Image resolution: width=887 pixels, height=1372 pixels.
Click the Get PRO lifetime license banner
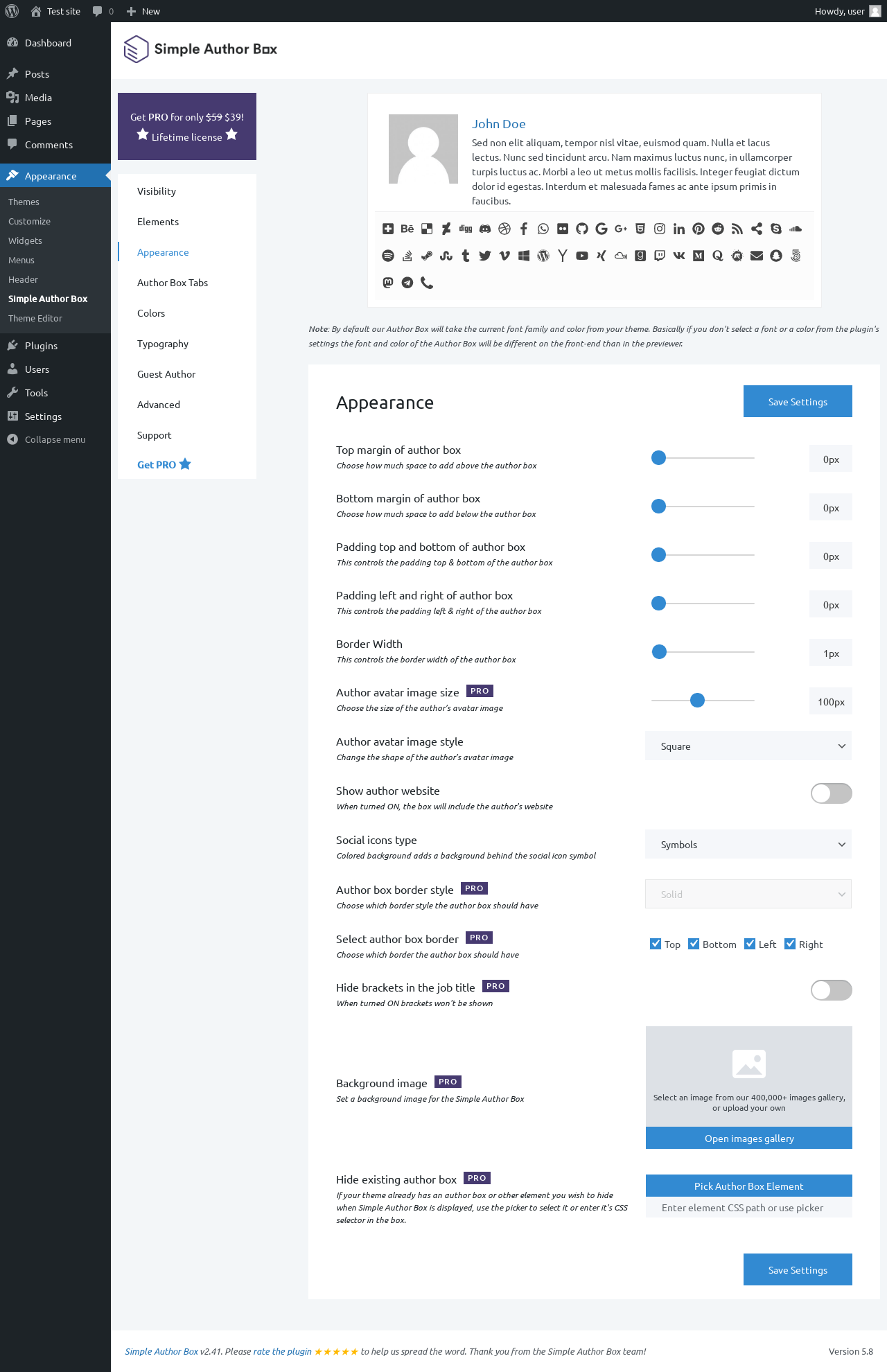click(x=187, y=127)
